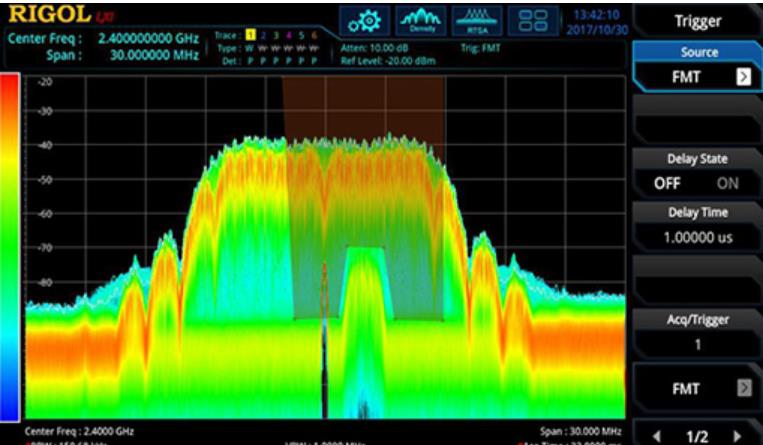
Task: Turn Delay State ON
Action: pyautogui.click(x=728, y=184)
